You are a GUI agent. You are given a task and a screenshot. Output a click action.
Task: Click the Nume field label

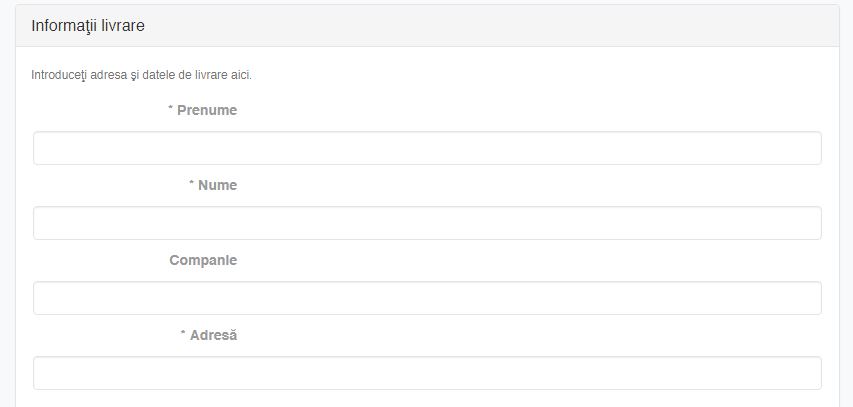pos(217,185)
